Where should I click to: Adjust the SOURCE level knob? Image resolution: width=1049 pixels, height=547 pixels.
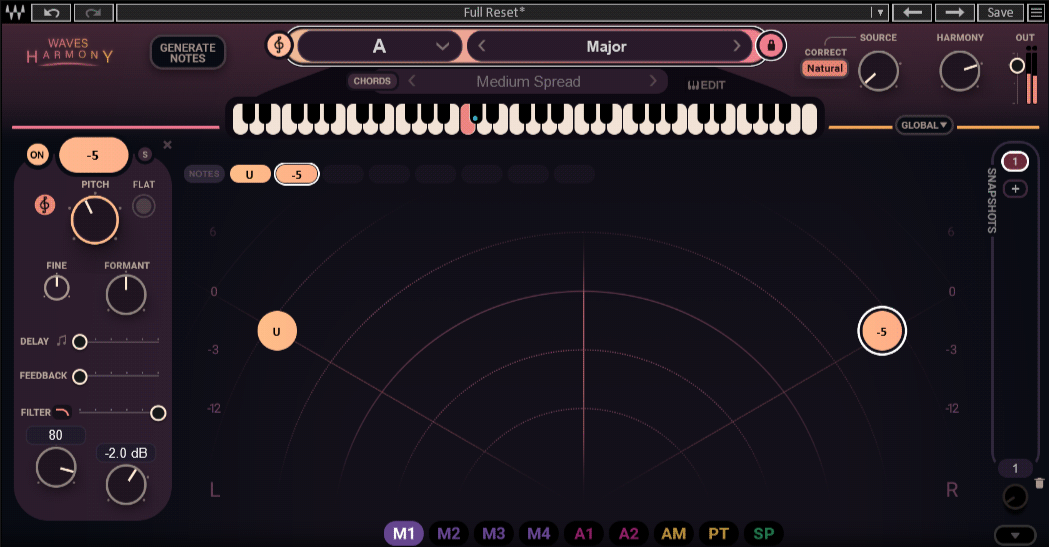[878, 71]
